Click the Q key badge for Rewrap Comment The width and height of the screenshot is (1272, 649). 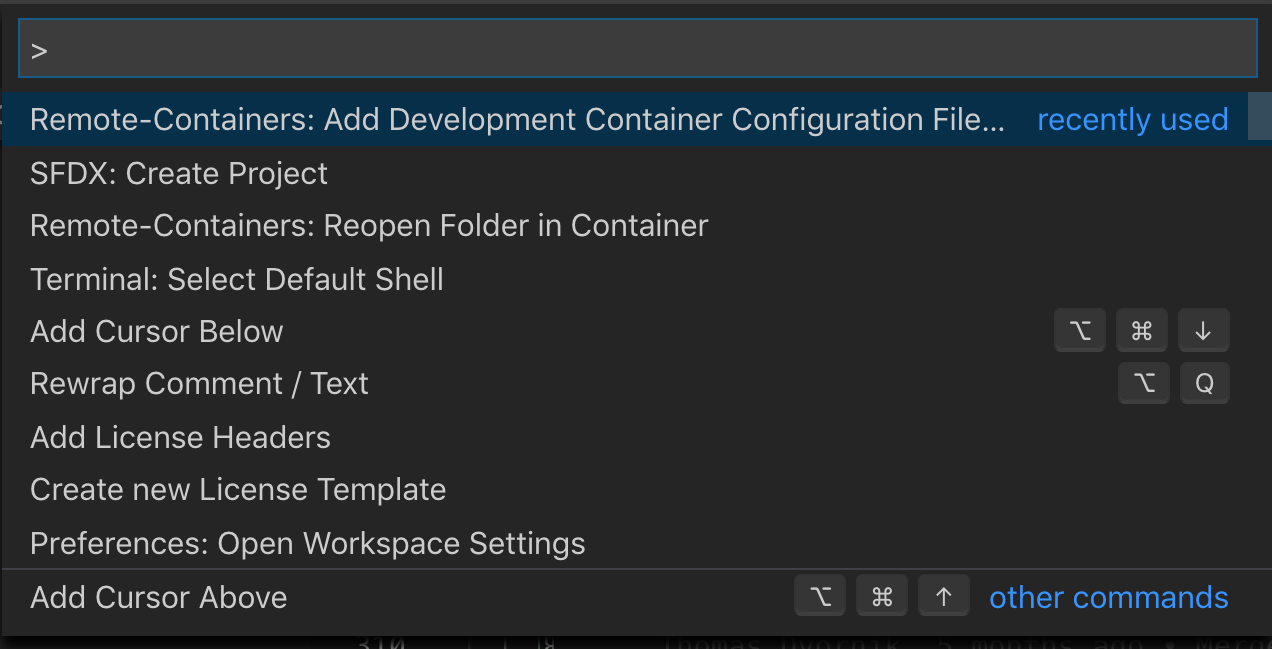(x=1204, y=384)
